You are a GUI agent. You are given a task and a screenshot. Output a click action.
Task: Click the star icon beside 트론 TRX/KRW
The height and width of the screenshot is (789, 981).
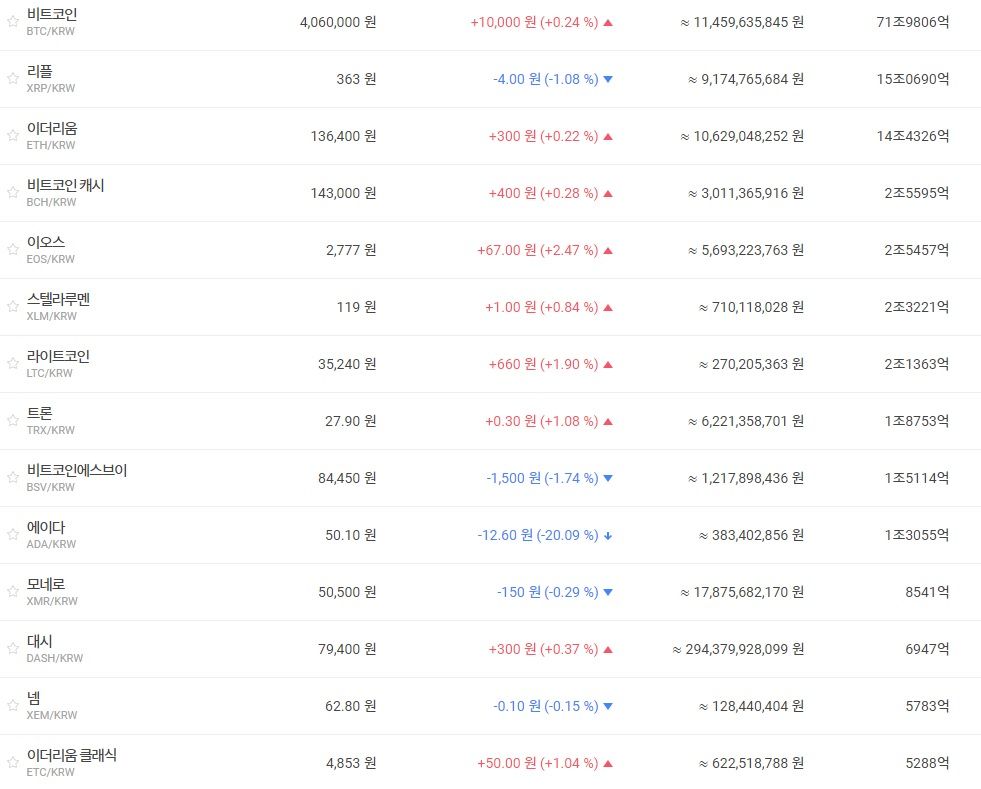13,420
